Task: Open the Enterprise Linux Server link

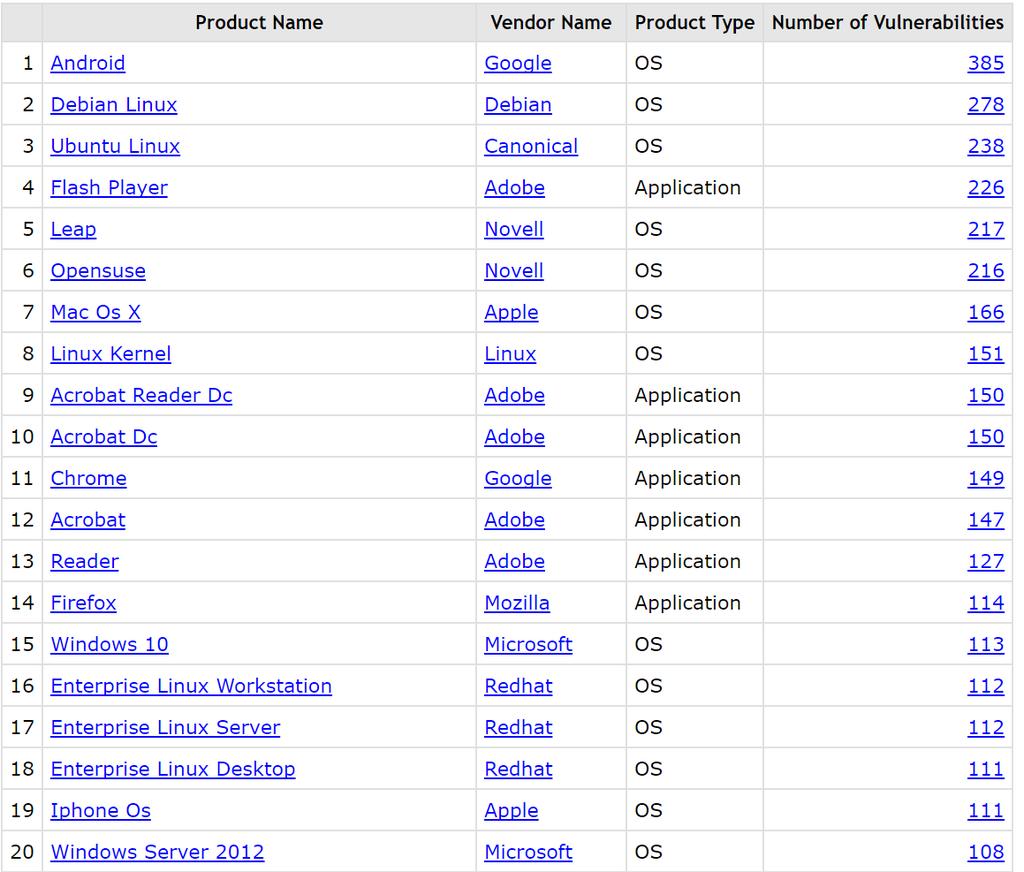Action: pyautogui.click(x=165, y=728)
